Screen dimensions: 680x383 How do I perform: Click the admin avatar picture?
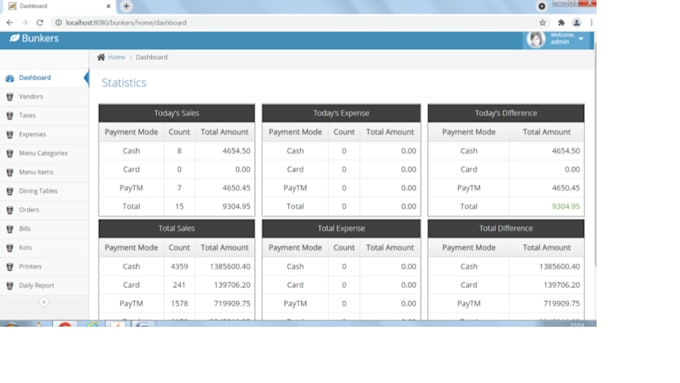(536, 39)
